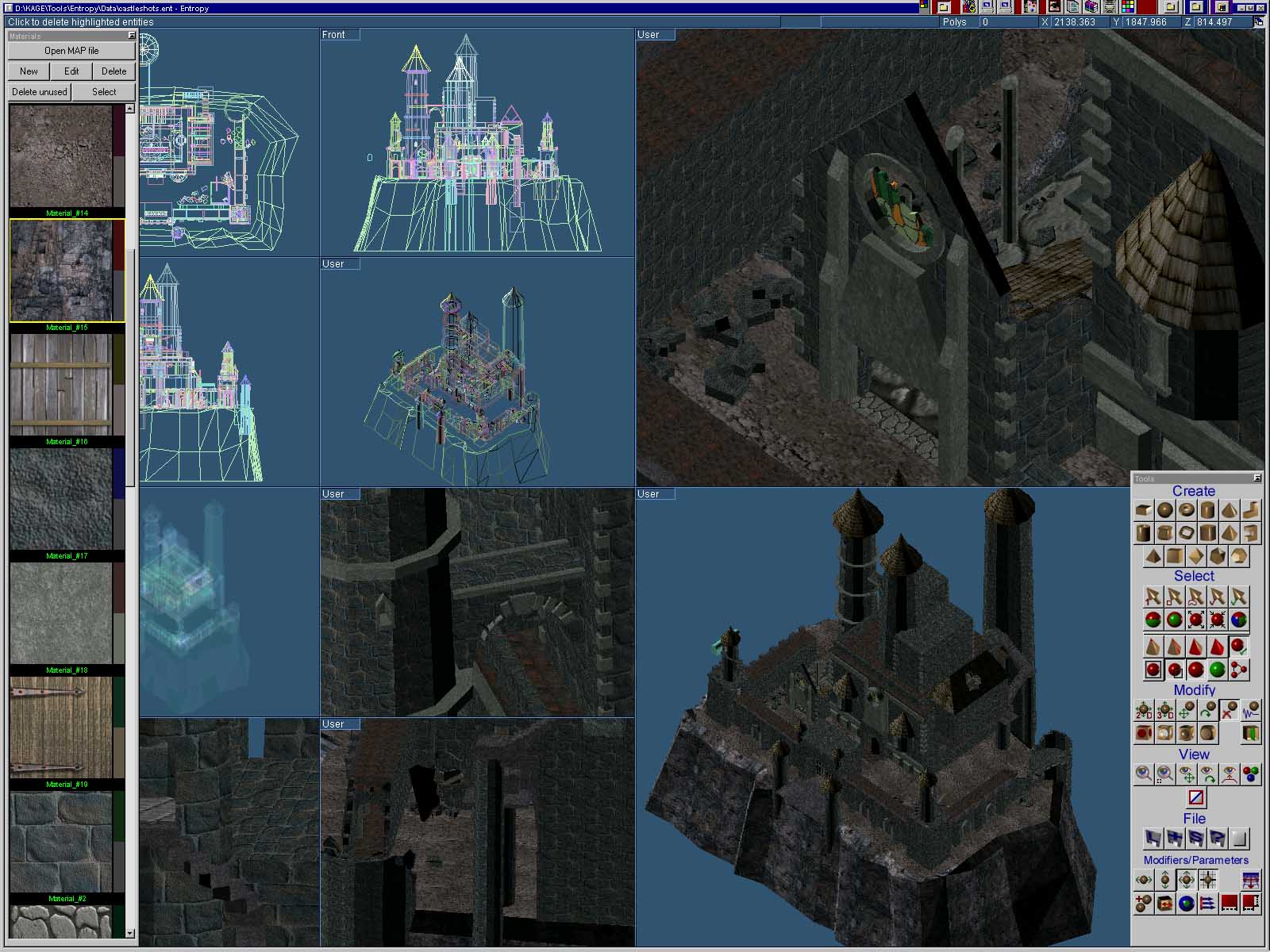Select the Material_#16 wood plank thumbnail
The width and height of the screenshot is (1270, 952).
point(61,385)
